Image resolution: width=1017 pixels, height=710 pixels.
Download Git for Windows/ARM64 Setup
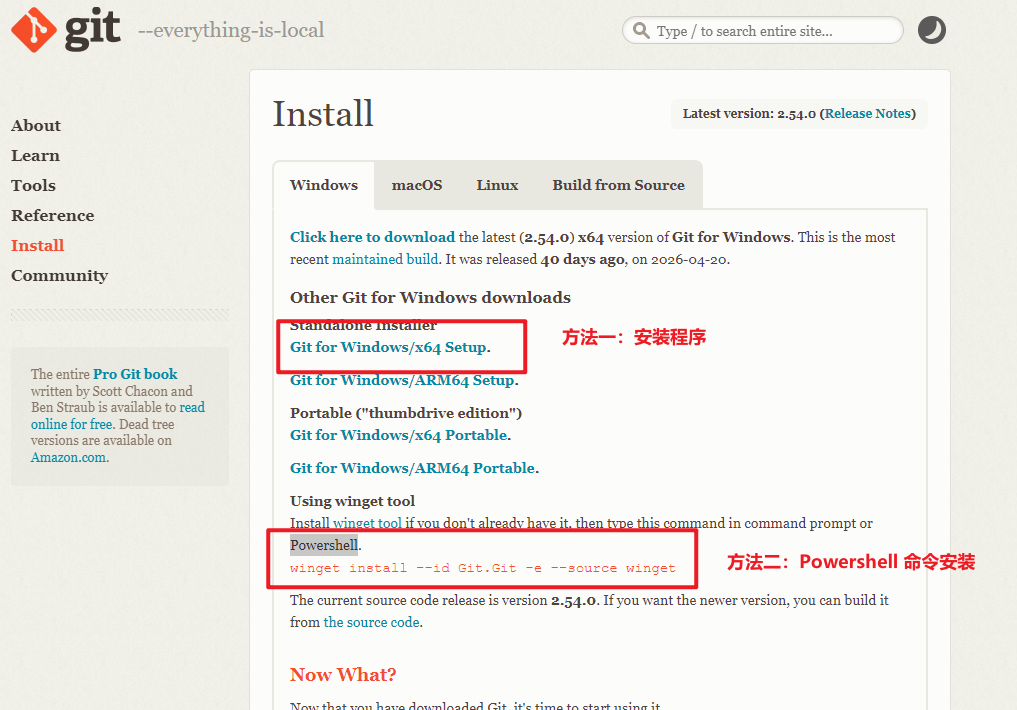(x=402, y=381)
